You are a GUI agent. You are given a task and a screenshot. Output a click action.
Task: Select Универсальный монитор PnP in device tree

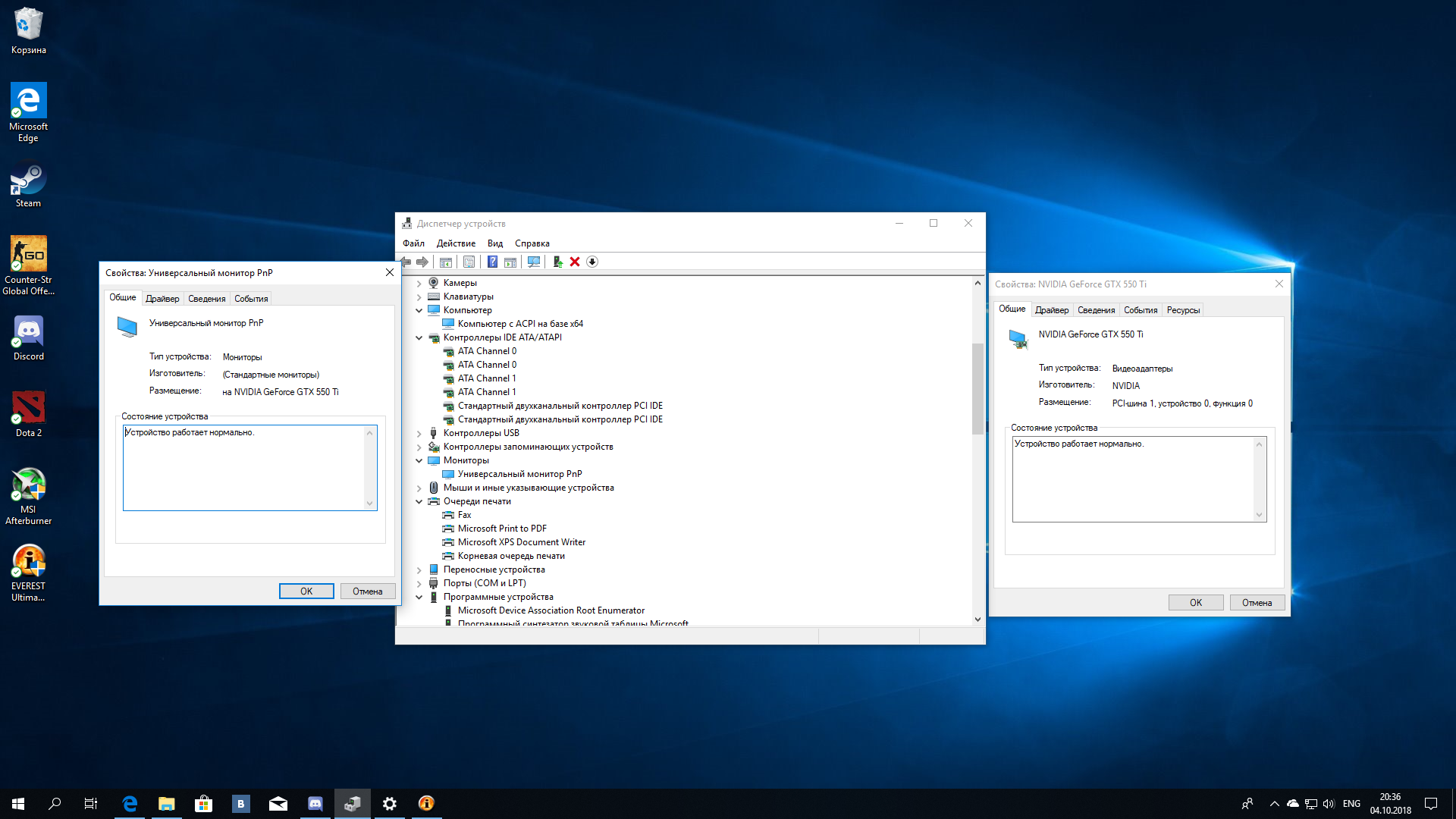click(519, 473)
